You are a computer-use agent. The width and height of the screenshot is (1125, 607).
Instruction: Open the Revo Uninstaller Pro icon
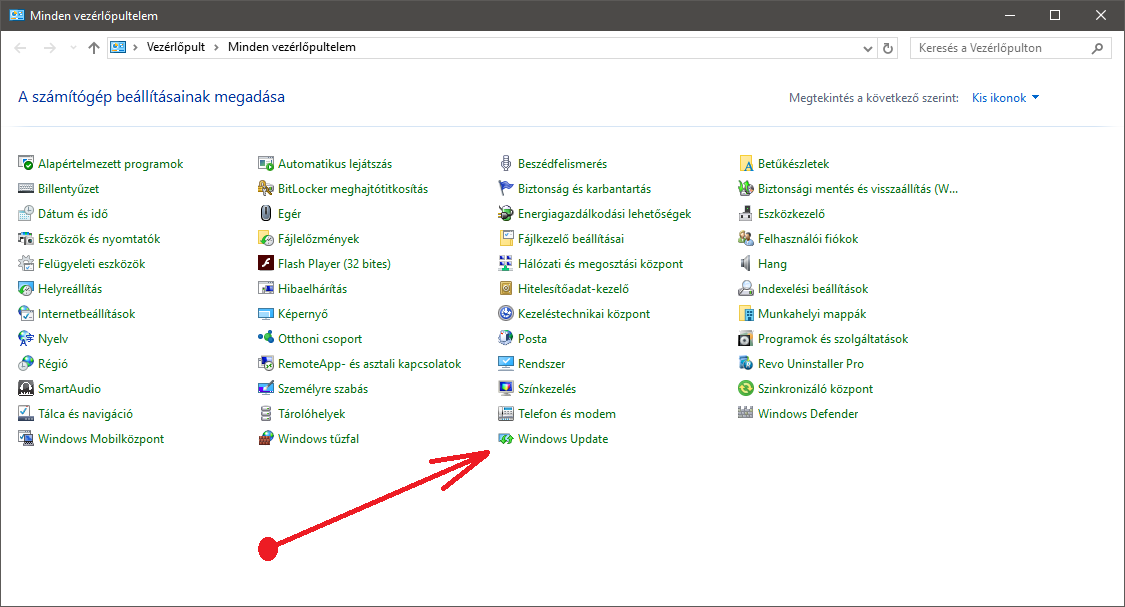click(745, 363)
